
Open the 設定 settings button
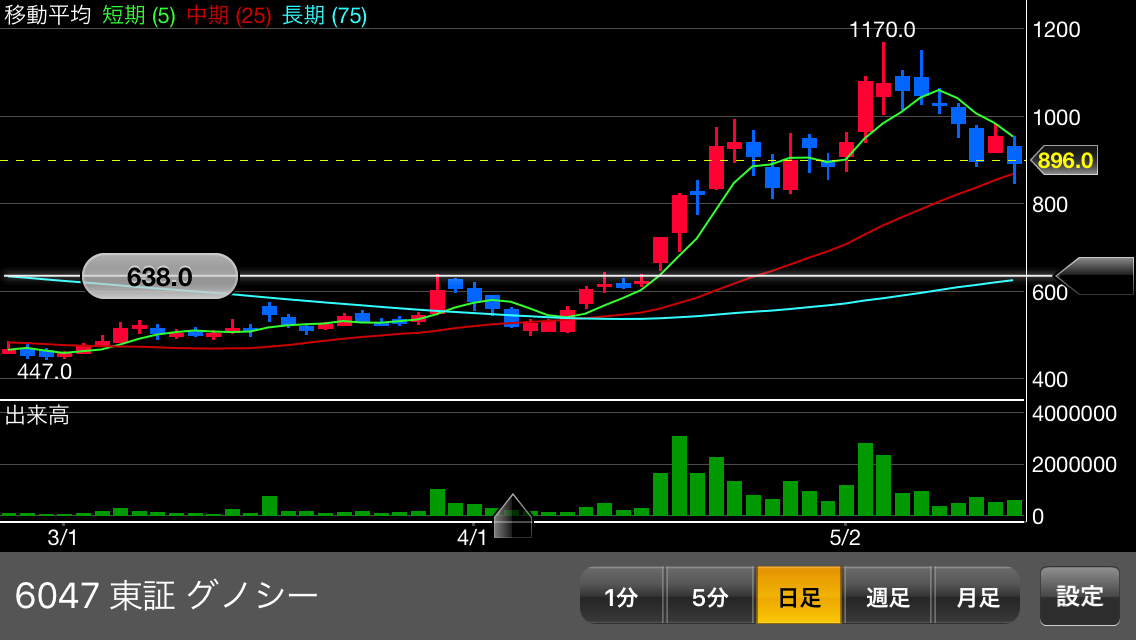click(1080, 596)
